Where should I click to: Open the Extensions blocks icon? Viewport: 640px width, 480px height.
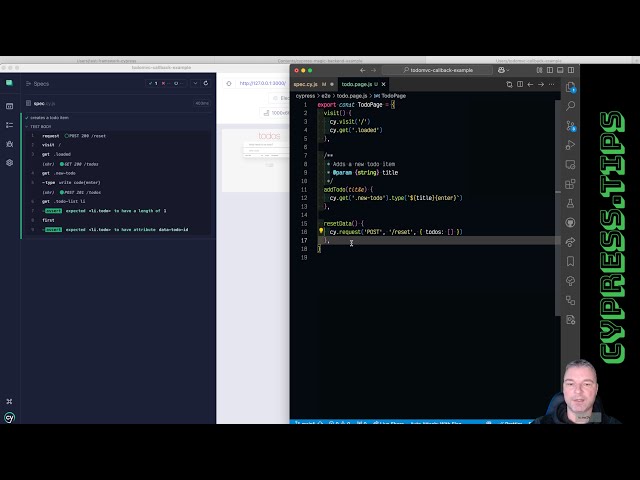click(571, 184)
